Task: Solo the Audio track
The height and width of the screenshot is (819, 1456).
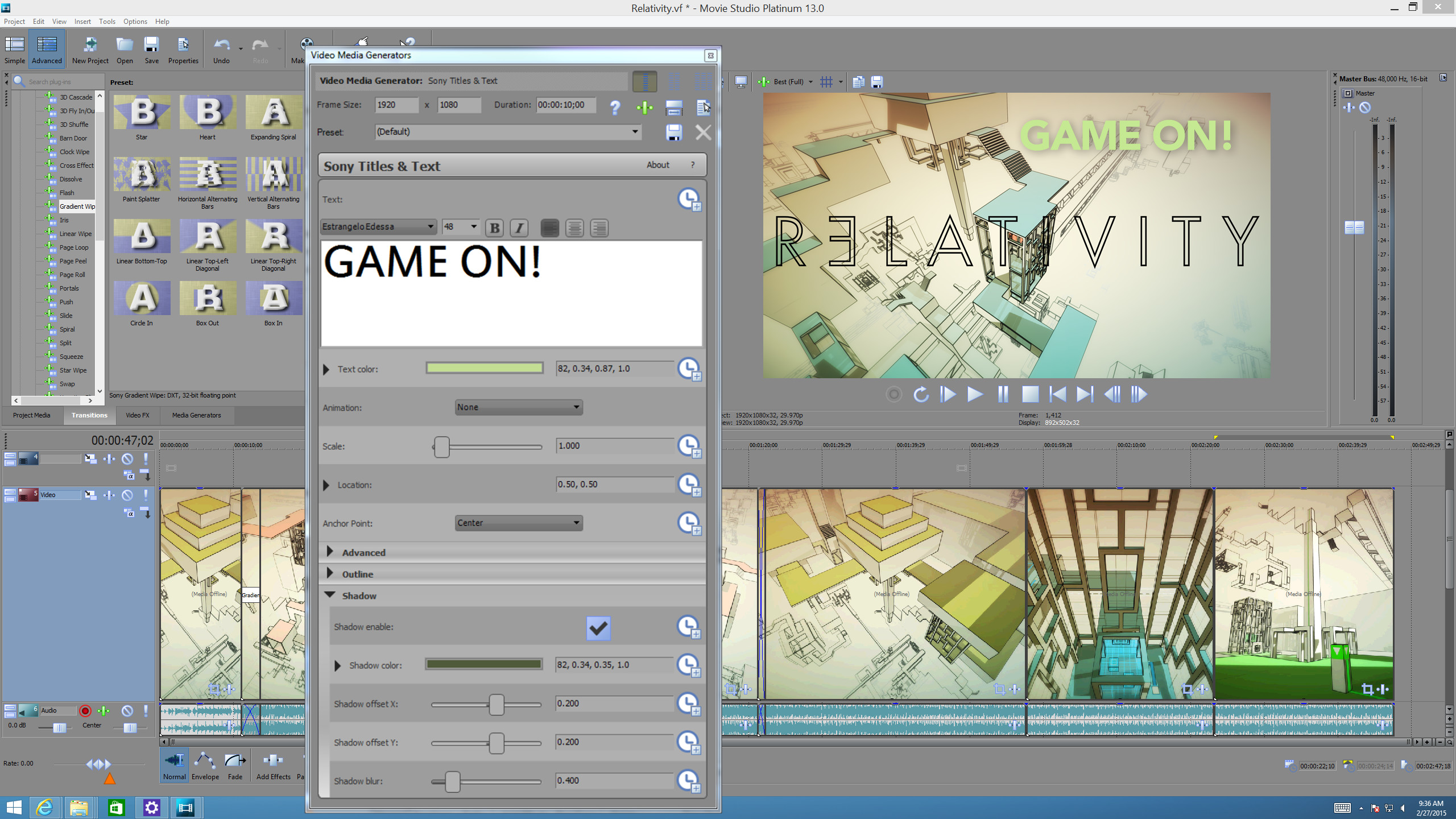Action: click(x=145, y=710)
